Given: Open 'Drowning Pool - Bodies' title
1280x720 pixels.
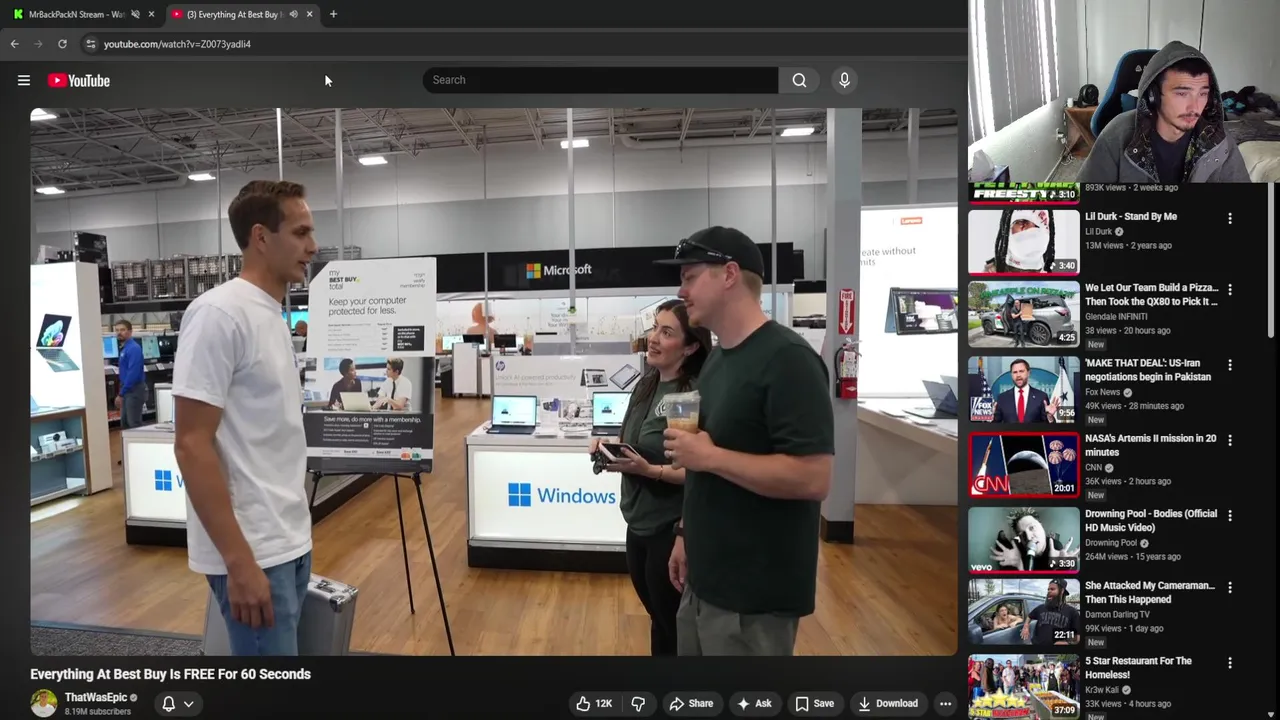Looking at the screenshot, I should pos(1151,520).
